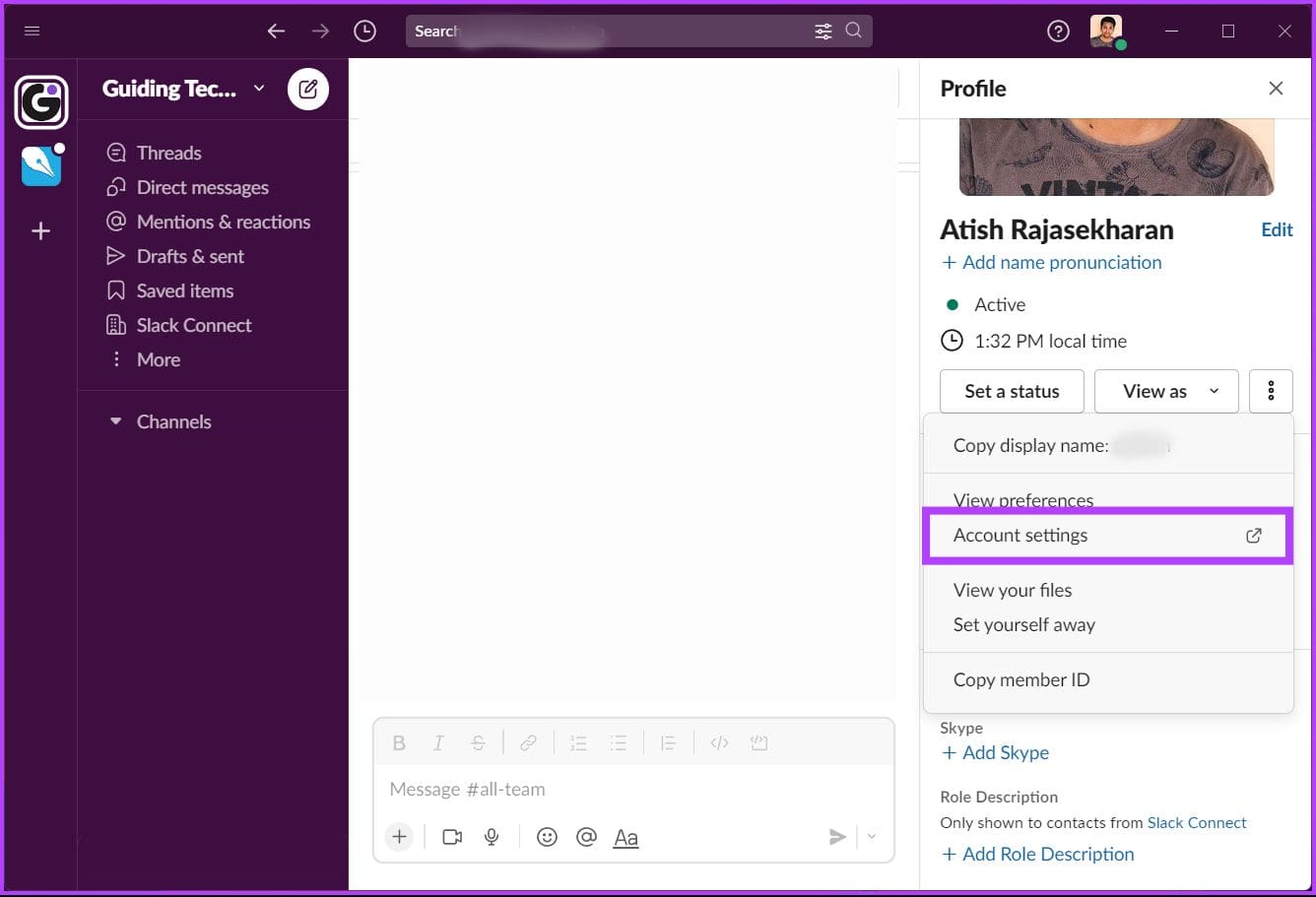This screenshot has height=897, width=1316.
Task: Start a new message with the compose icon
Action: (x=308, y=90)
